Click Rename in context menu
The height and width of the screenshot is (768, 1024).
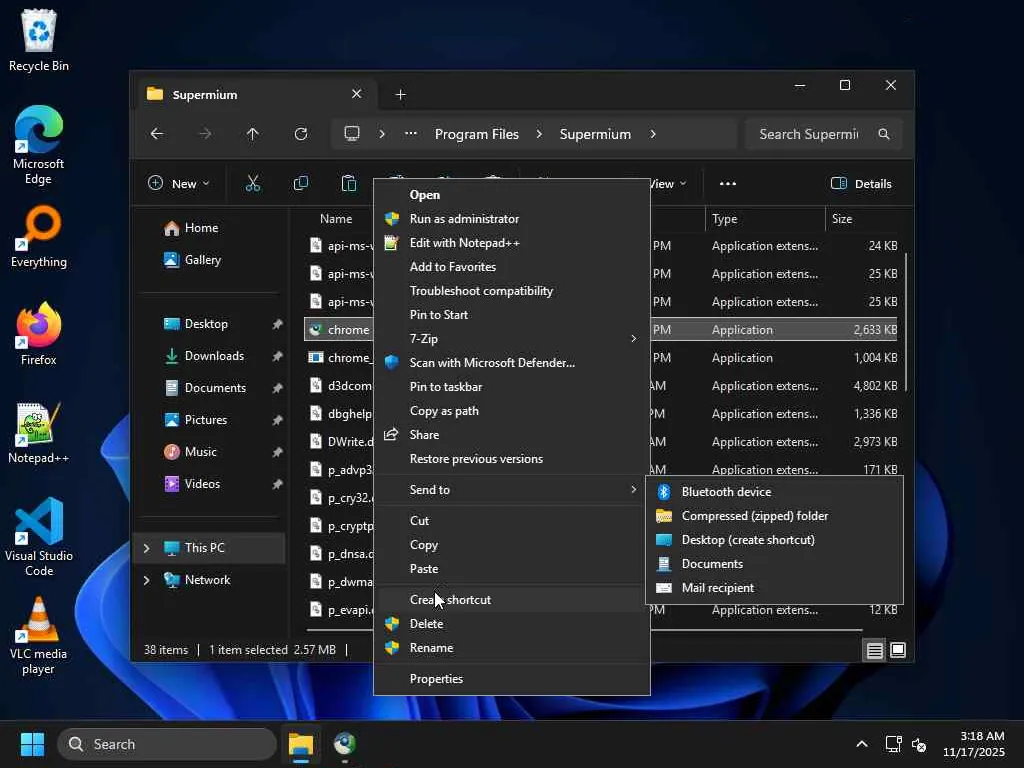pyautogui.click(x=511, y=648)
